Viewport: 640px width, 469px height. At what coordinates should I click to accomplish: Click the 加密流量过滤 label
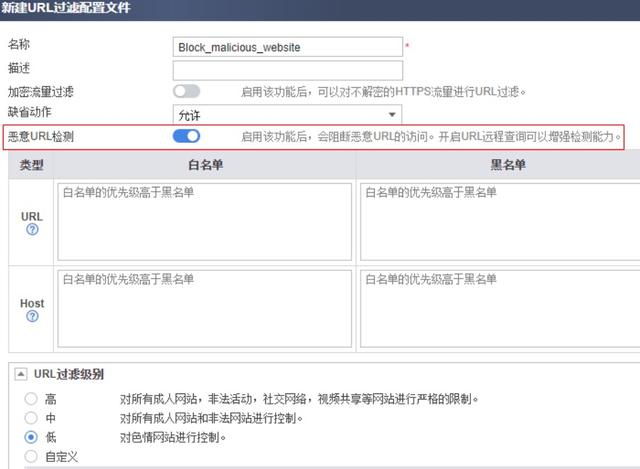point(40,91)
